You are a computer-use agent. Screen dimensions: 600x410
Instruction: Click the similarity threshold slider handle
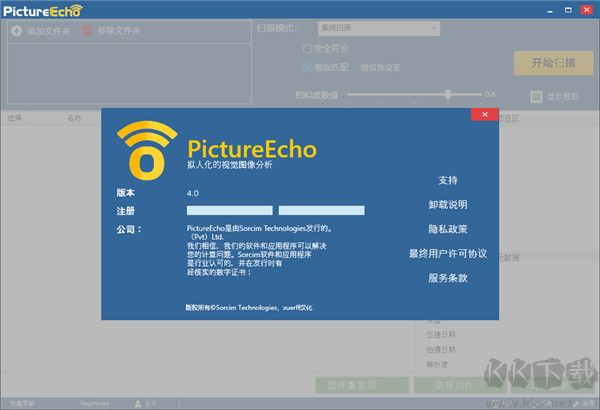tap(448, 95)
